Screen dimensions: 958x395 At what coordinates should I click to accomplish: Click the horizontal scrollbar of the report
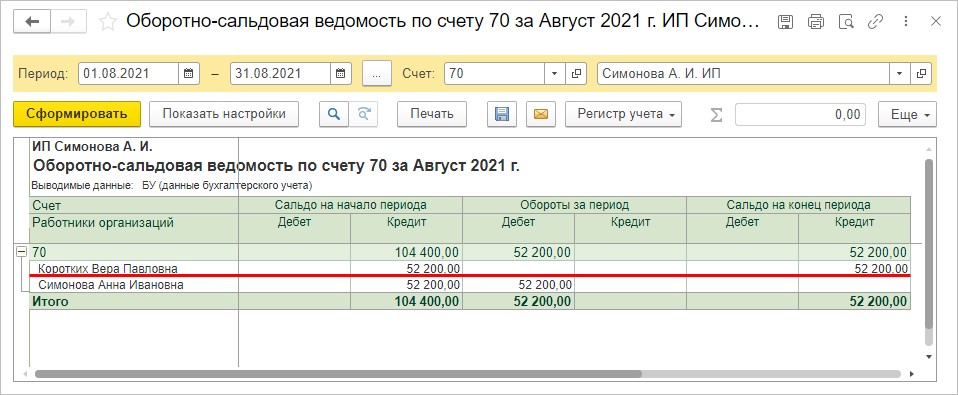coord(338,374)
